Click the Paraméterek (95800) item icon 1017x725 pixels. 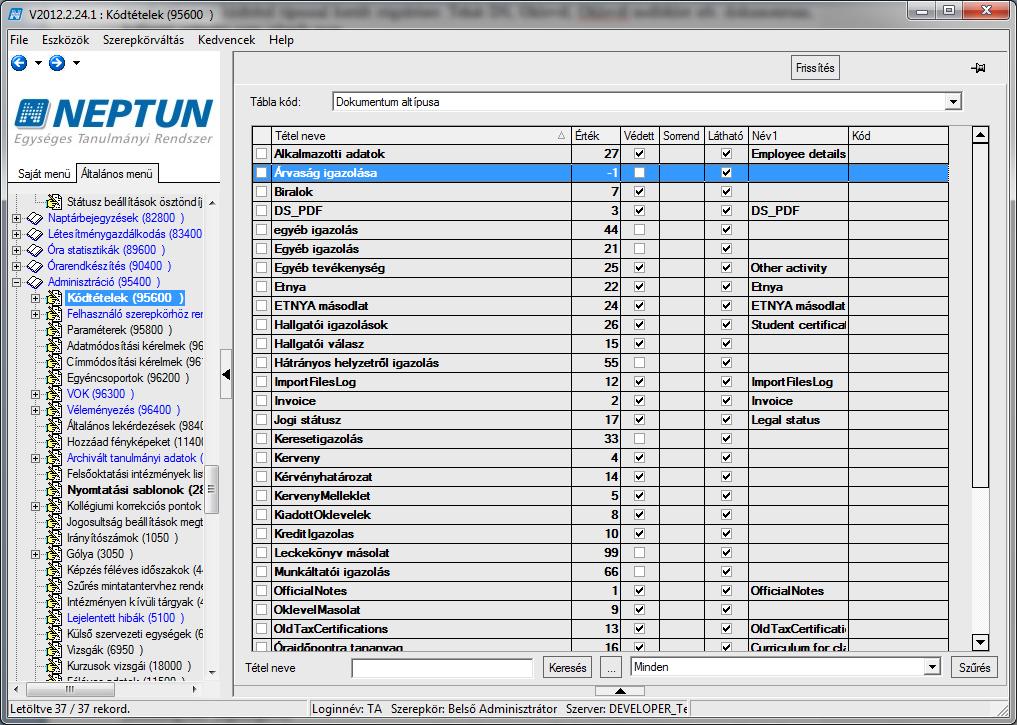pos(54,330)
